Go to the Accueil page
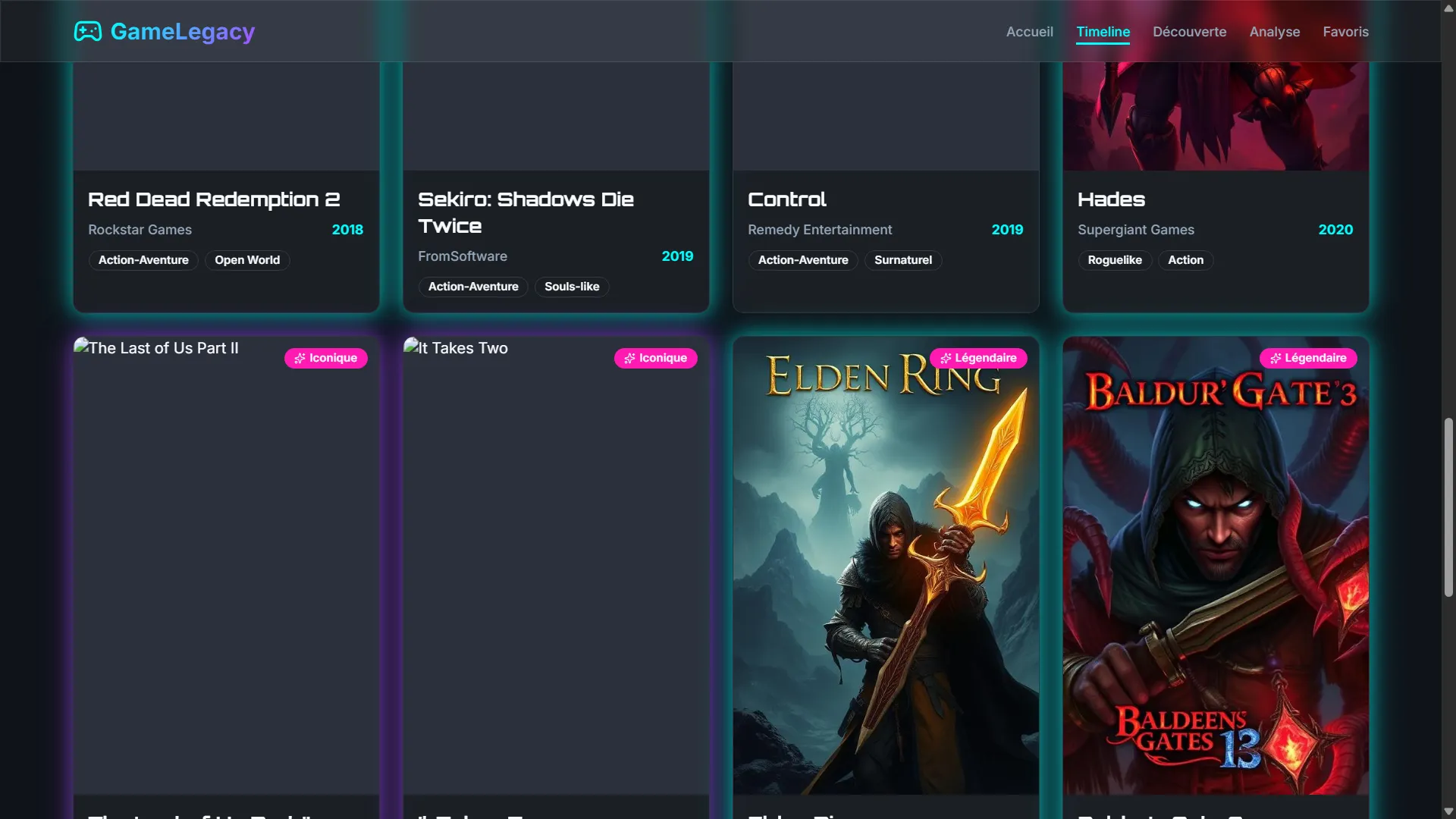Viewport: 1456px width, 819px height. pyautogui.click(x=1029, y=32)
